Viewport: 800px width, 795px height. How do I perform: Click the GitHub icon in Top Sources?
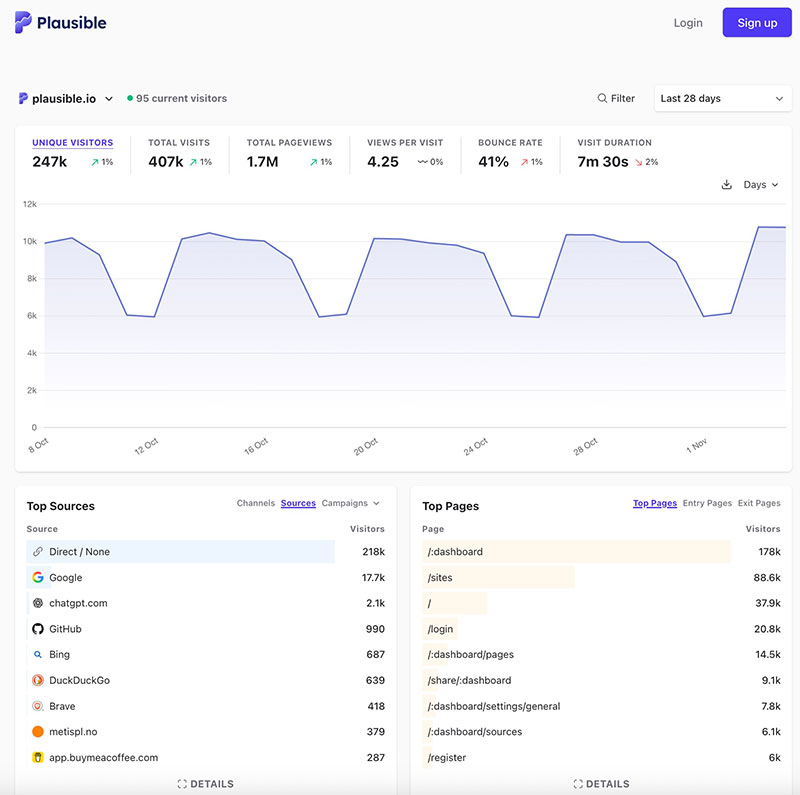(37, 629)
